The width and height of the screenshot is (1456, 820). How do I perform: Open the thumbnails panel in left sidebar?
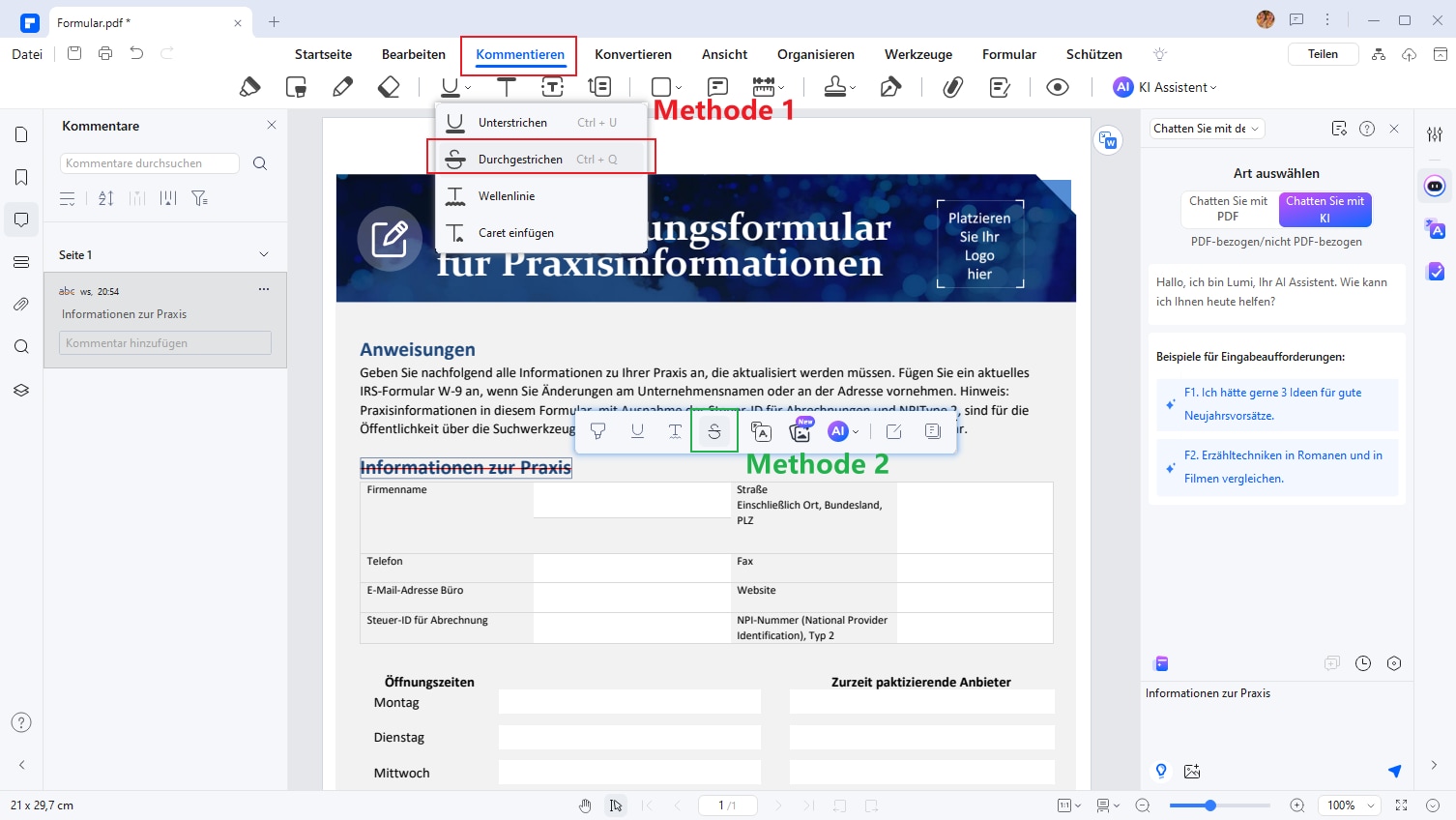click(x=21, y=134)
